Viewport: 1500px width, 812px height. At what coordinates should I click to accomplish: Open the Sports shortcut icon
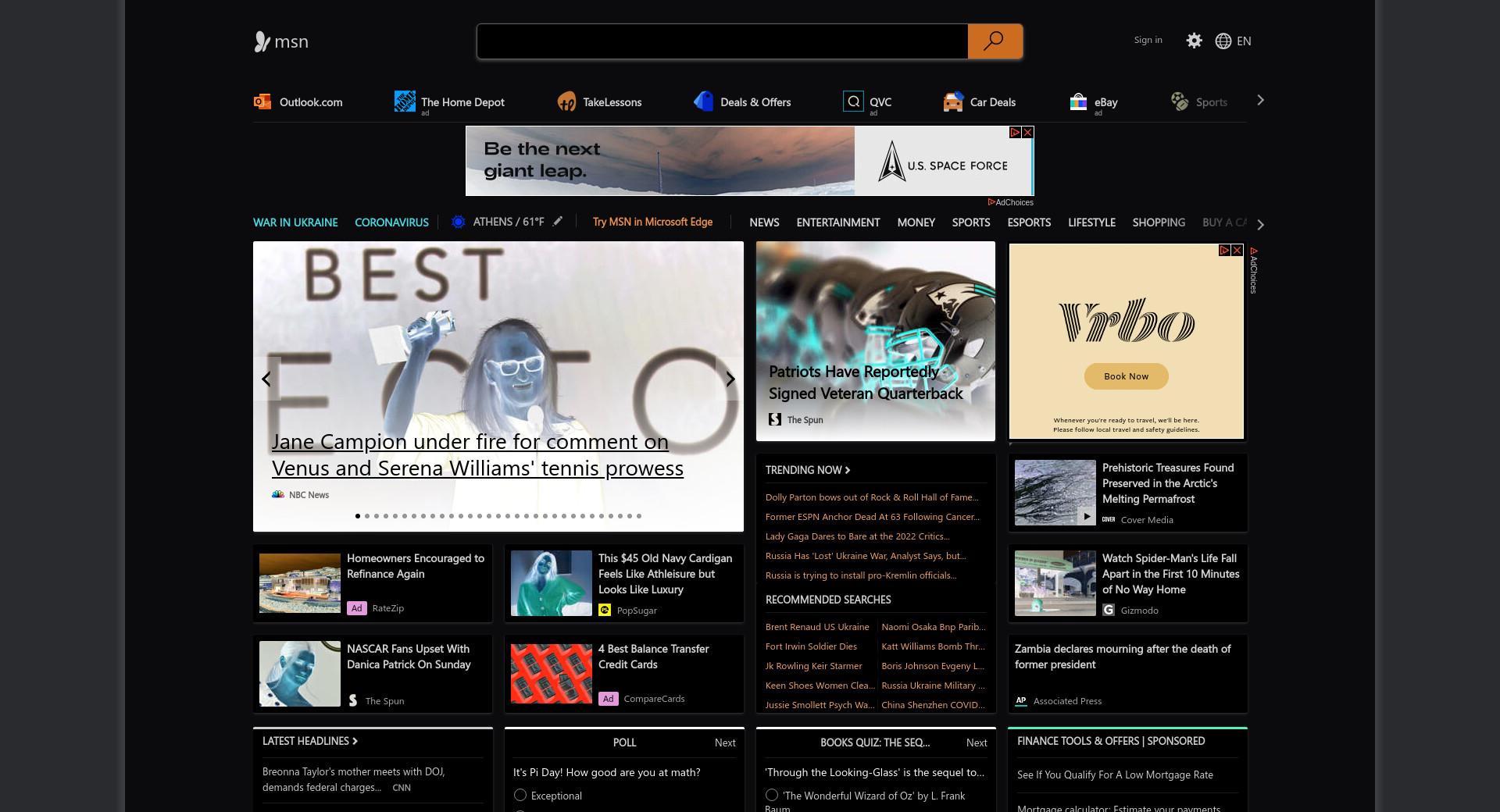tap(1180, 101)
